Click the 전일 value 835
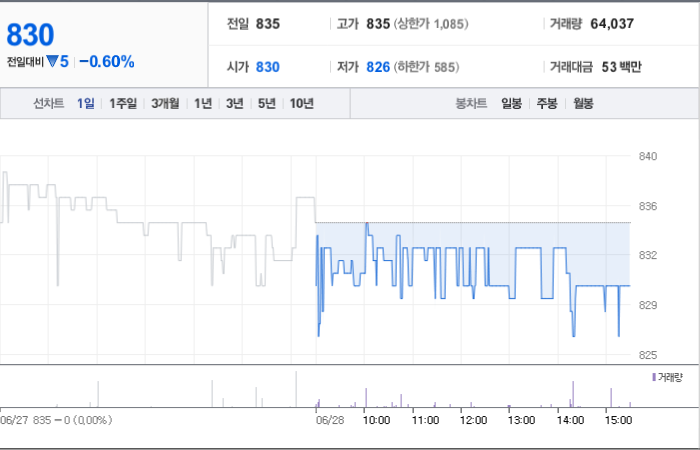700x450 pixels. (x=268, y=24)
